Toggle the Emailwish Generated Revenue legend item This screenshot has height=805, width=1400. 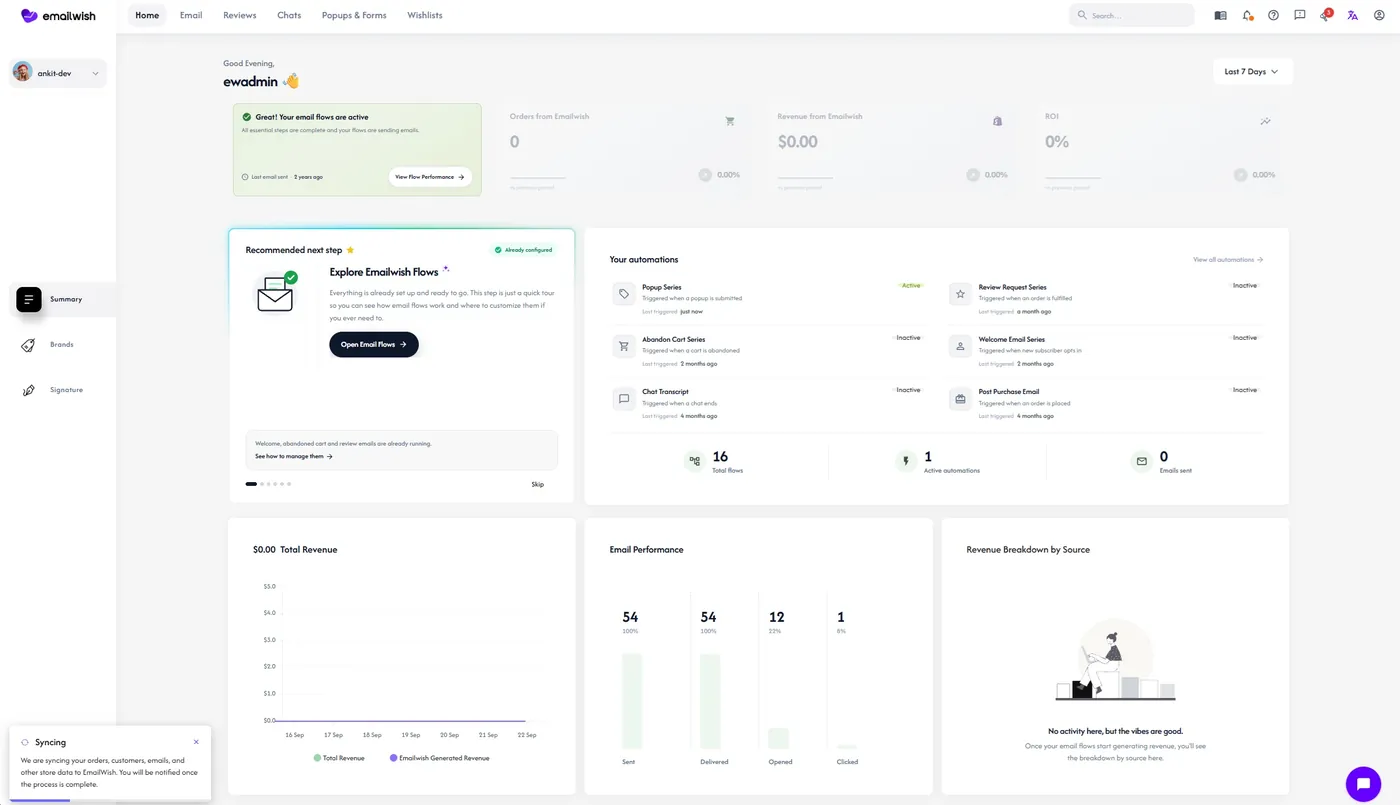[x=440, y=758]
